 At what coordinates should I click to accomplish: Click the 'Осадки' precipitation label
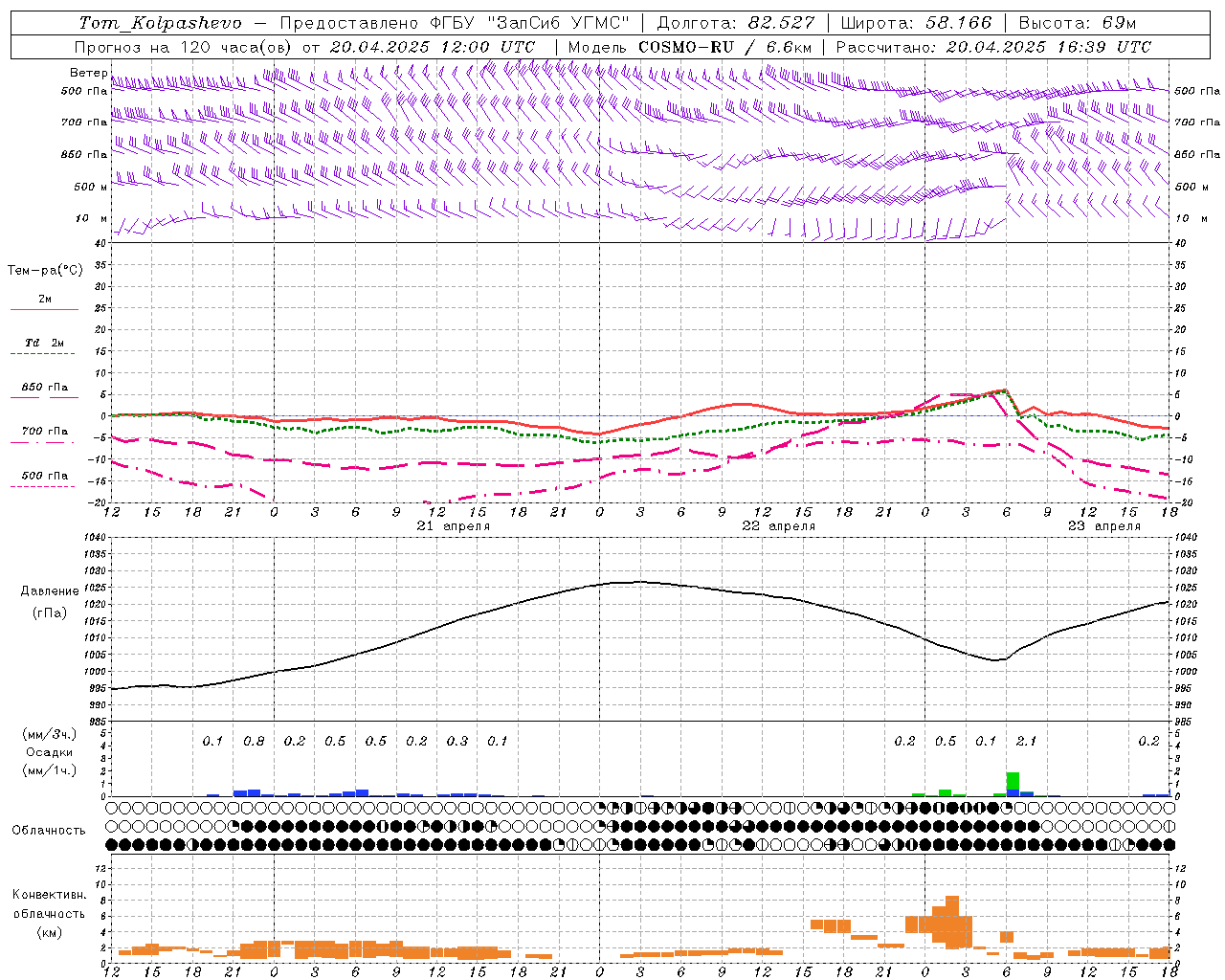coord(50,752)
